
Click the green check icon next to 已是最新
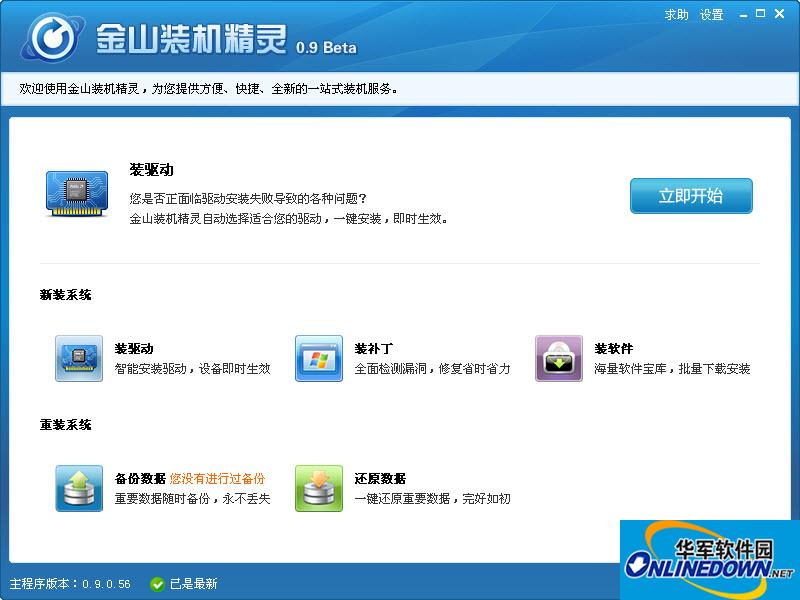point(157,584)
